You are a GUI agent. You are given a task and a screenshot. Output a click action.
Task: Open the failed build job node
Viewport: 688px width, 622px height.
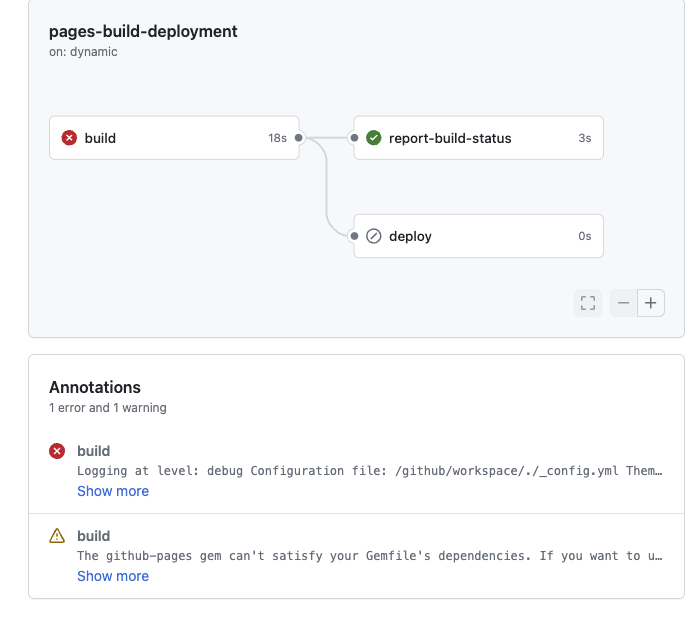(x=174, y=138)
